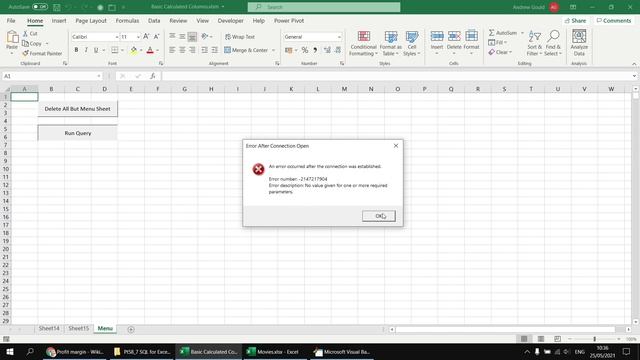Open Windows Start menu

(x=10, y=351)
